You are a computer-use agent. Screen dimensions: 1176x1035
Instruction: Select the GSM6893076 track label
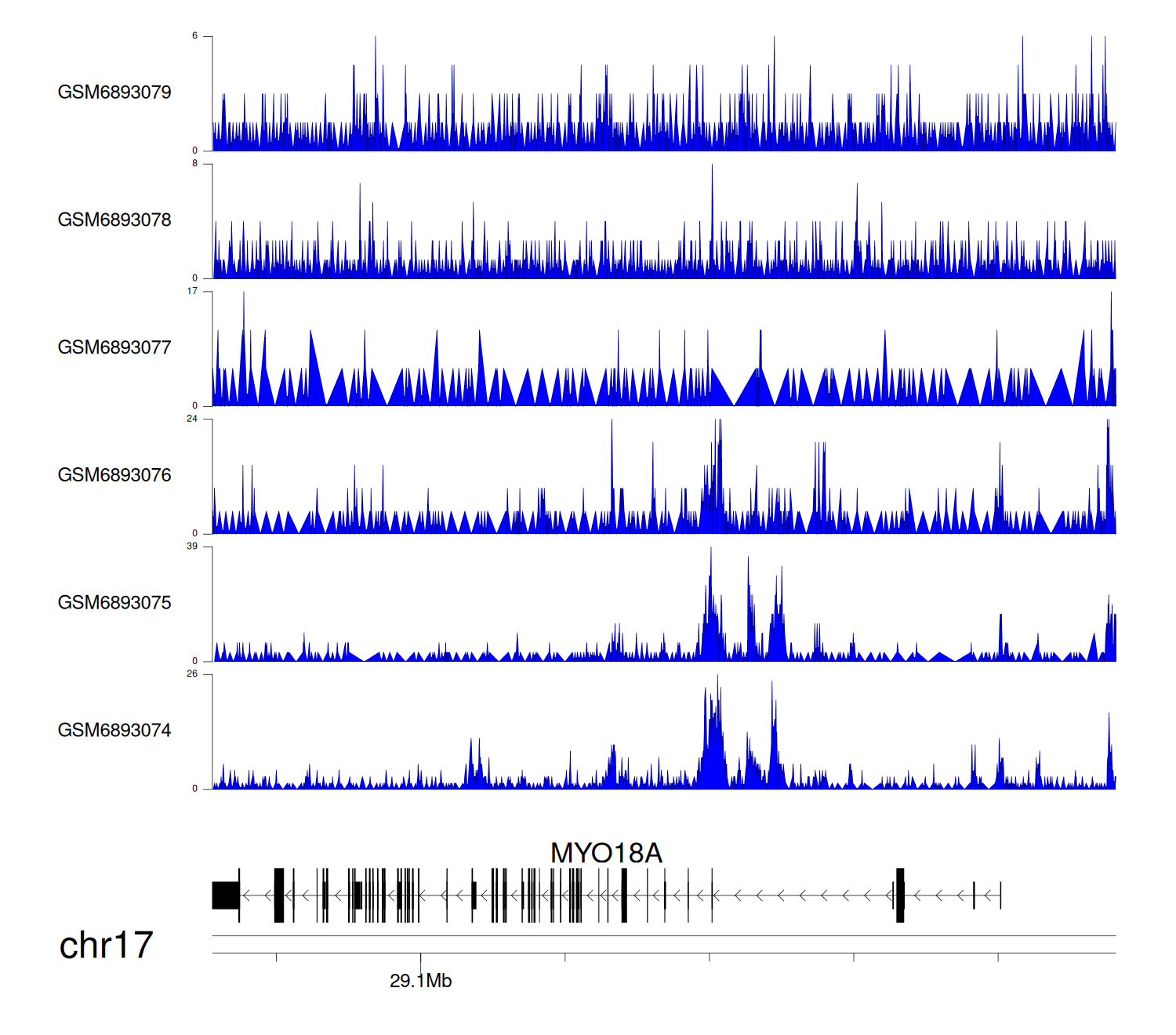click(114, 475)
